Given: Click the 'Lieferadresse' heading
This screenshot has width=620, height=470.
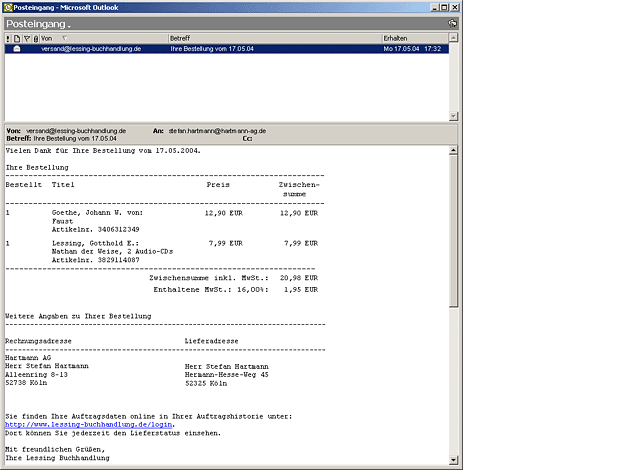Looking at the screenshot, I should click(212, 341).
